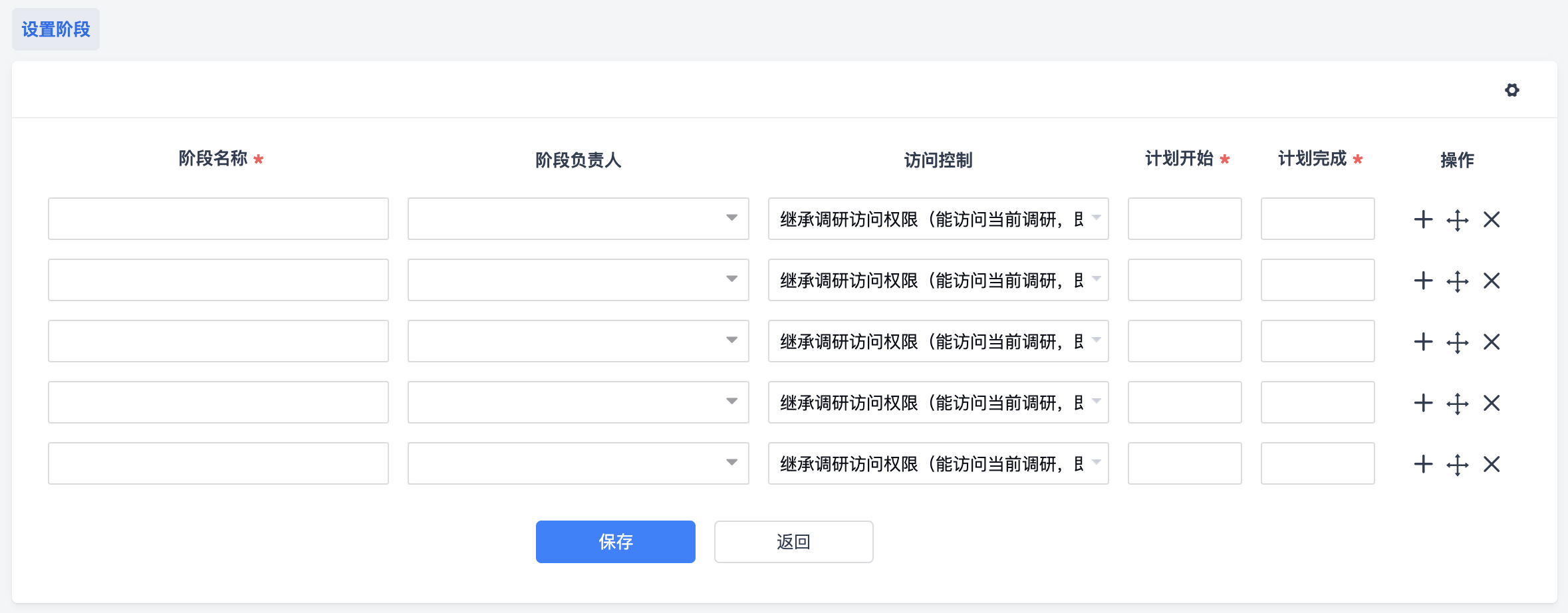The height and width of the screenshot is (613, 1568).
Task: Click the move icon on the fifth row
Action: 1457,464
